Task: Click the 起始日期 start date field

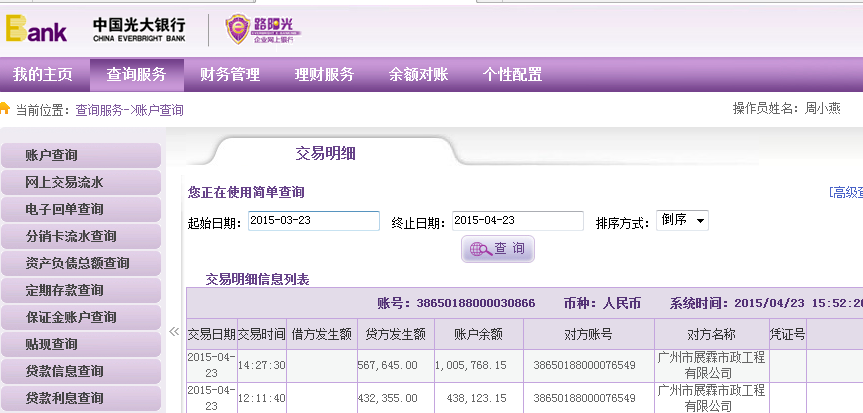Action: tap(313, 221)
